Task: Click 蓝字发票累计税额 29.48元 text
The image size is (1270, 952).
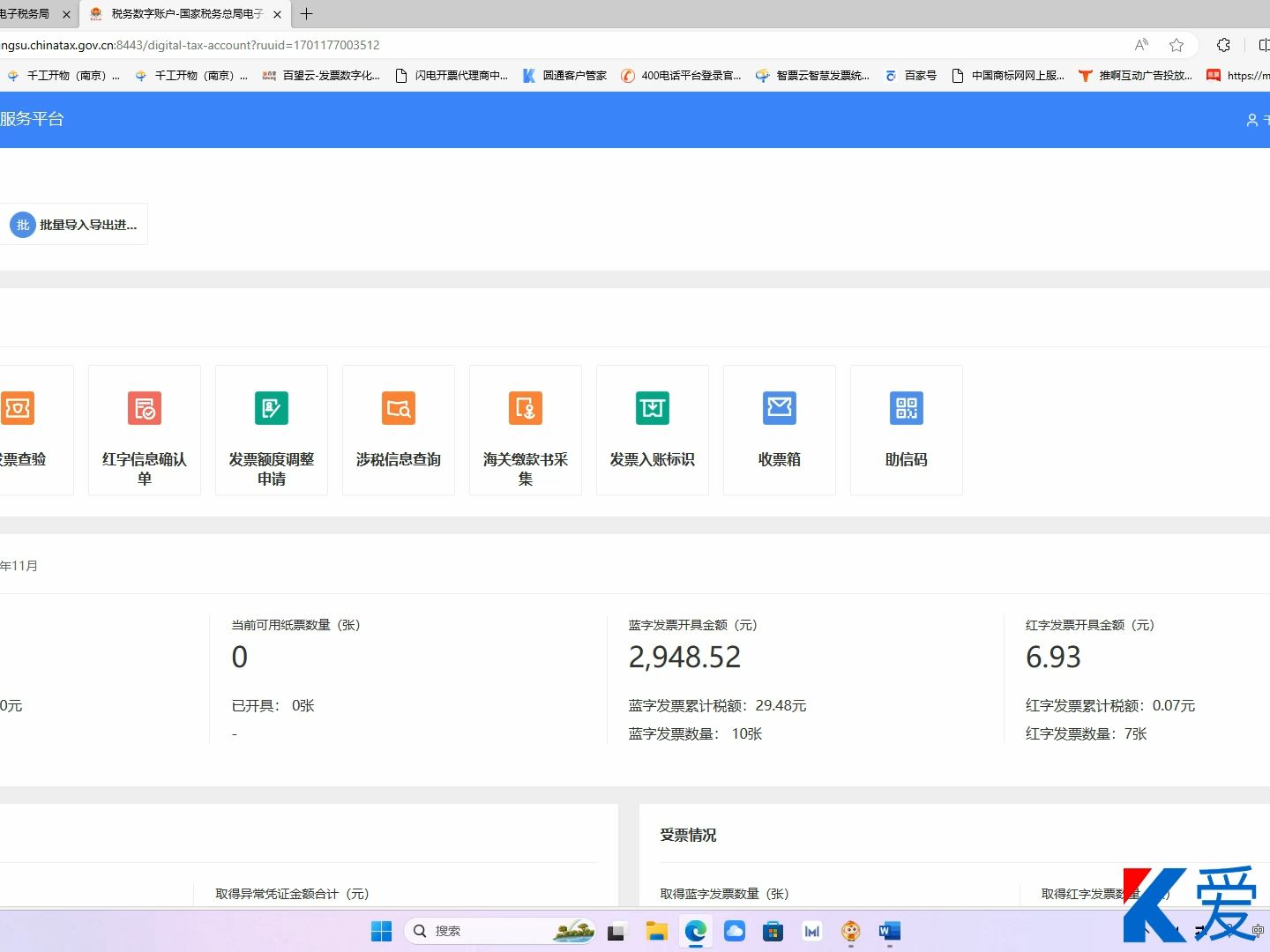Action: (x=717, y=705)
